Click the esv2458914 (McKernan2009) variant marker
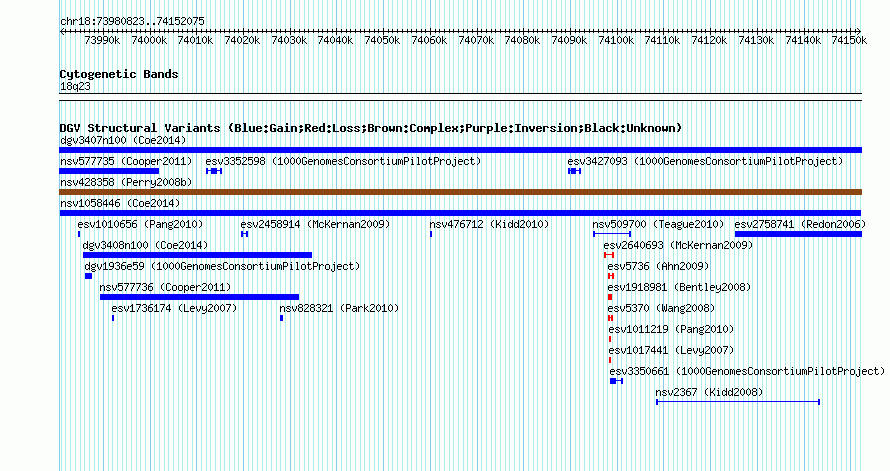 (x=245, y=234)
